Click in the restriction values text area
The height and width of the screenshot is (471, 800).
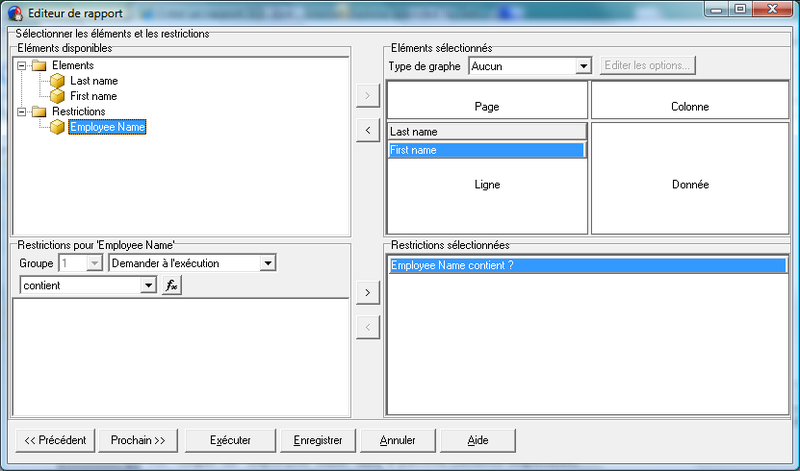point(180,356)
